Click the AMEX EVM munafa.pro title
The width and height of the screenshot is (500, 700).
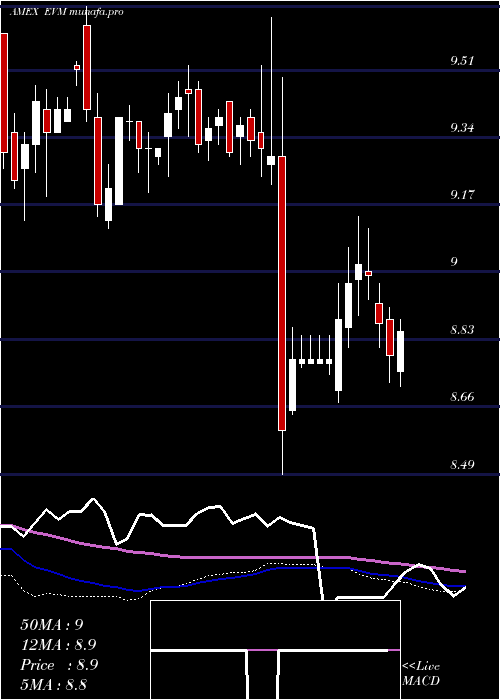point(67,12)
